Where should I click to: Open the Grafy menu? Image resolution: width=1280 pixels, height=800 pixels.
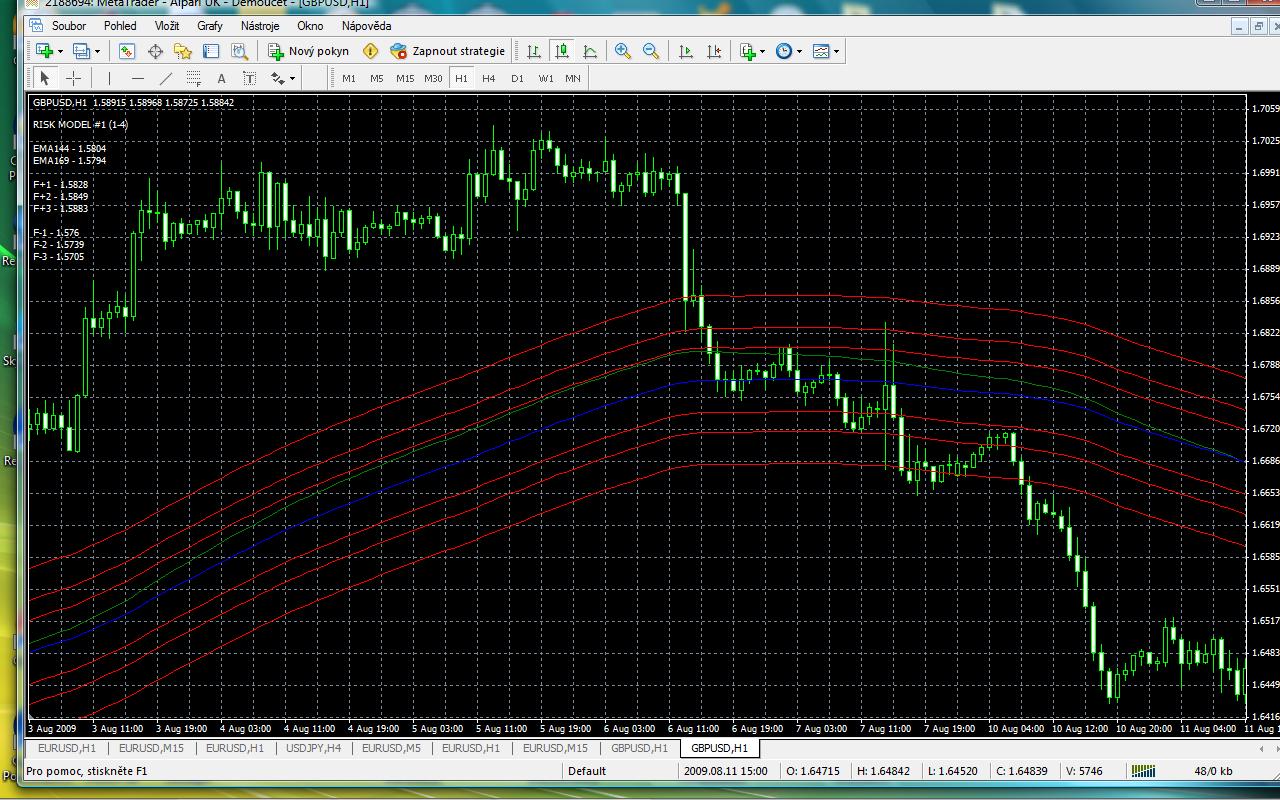(x=210, y=26)
